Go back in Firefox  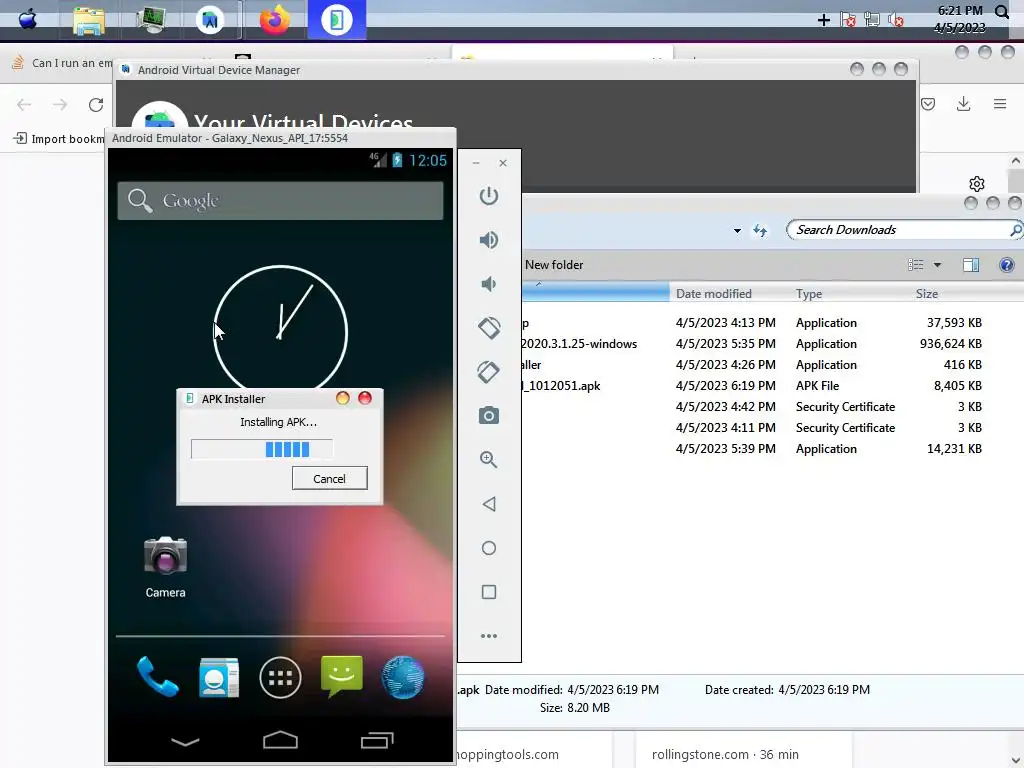tap(24, 104)
